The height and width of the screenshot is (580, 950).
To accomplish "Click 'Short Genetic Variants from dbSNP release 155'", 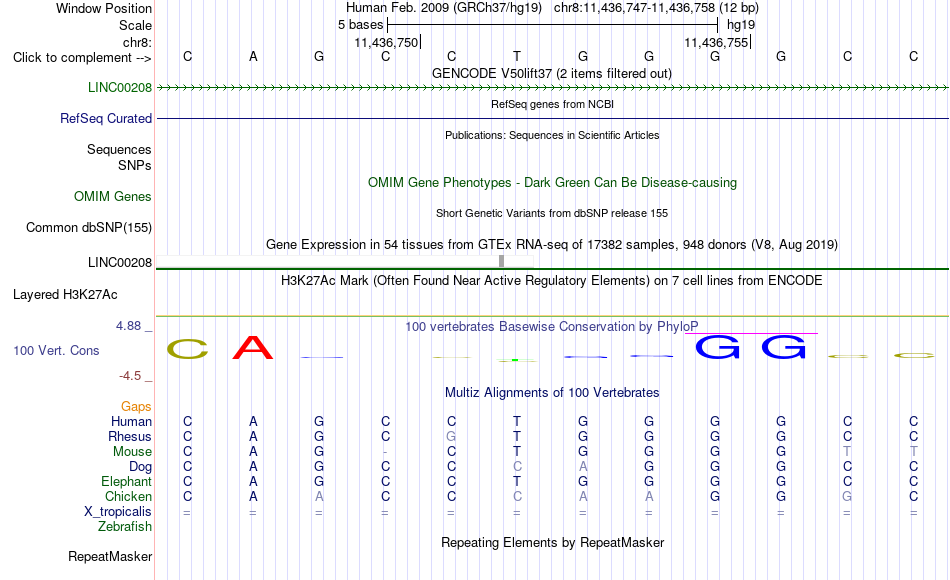I will 552,213.
